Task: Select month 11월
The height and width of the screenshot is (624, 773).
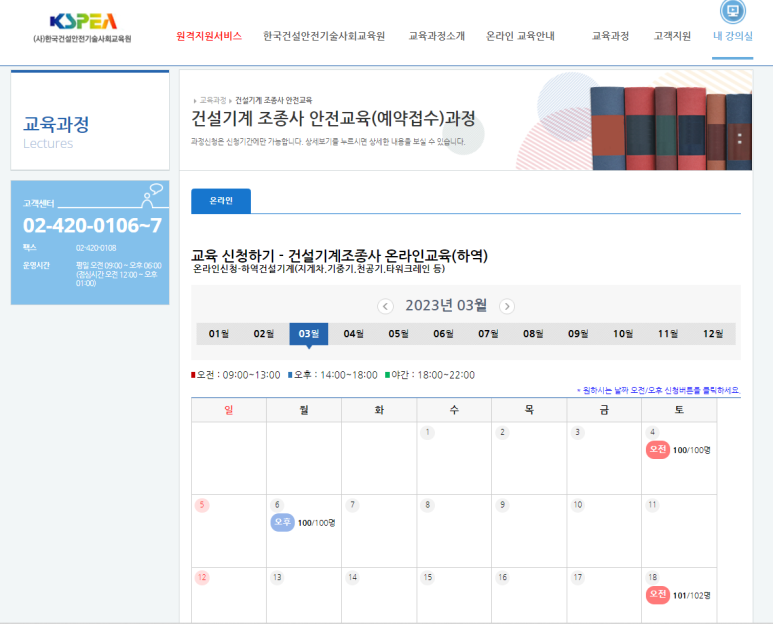Action: [x=668, y=334]
